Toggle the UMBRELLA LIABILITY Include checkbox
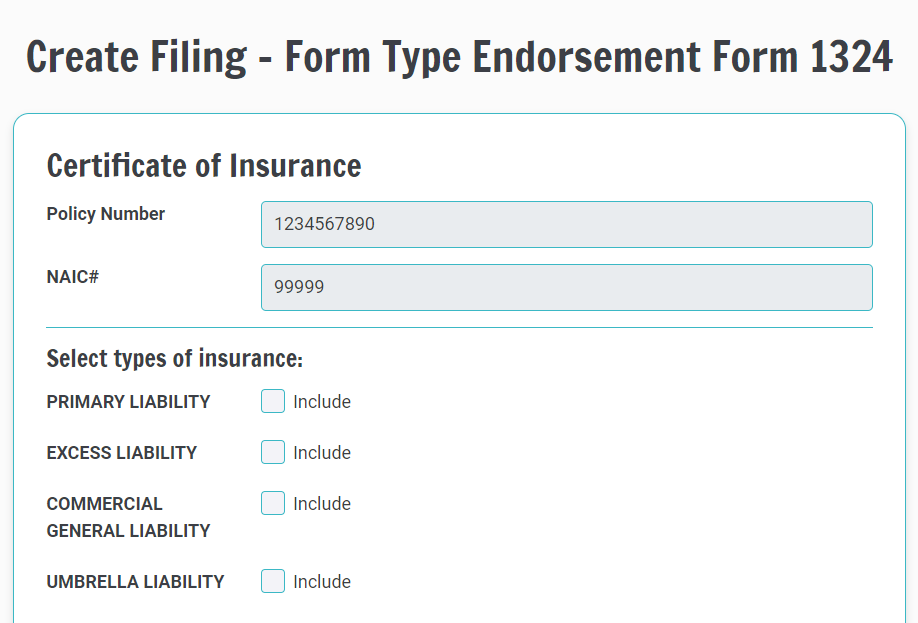This screenshot has width=918, height=623. (x=272, y=581)
